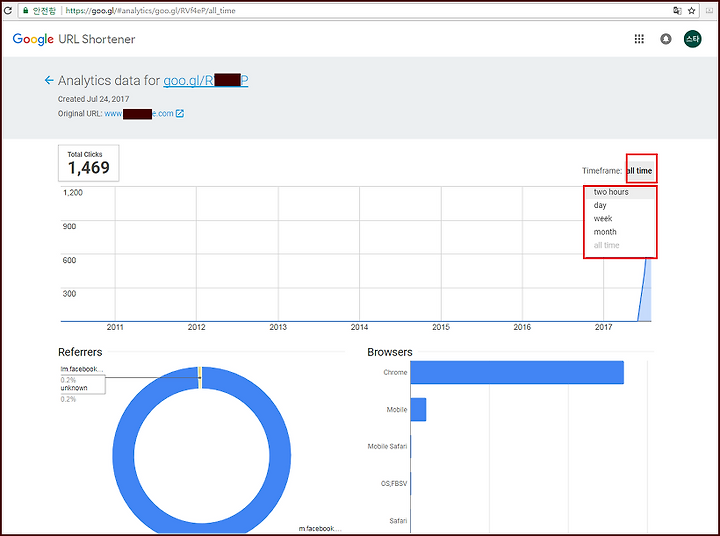Open the goo.gl short link
This screenshot has height=536, width=720.
pos(206,80)
